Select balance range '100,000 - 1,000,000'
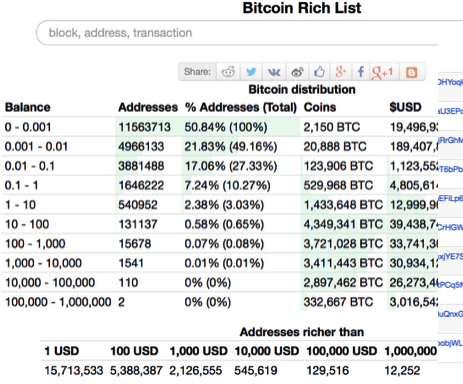The image size is (463, 384). point(58,302)
